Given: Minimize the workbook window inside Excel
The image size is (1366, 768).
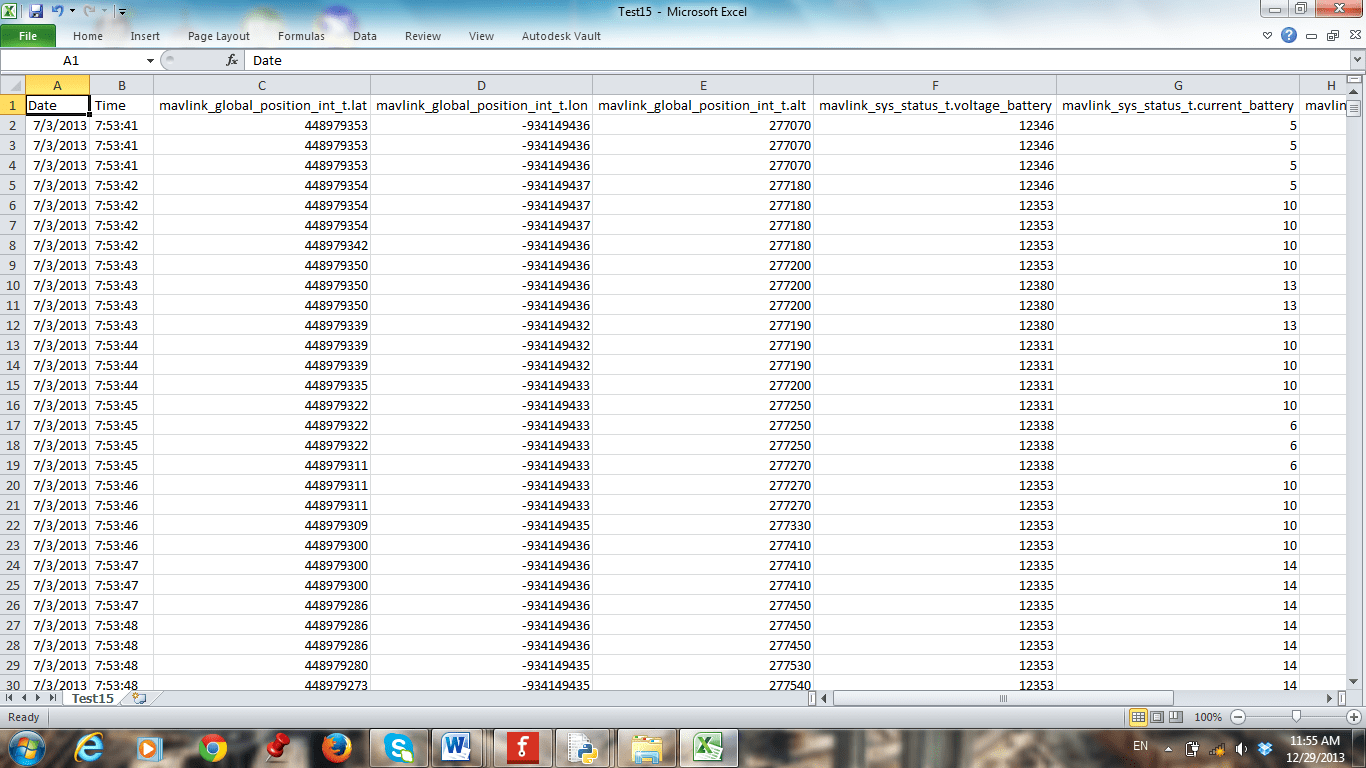Looking at the screenshot, I should (x=1312, y=36).
